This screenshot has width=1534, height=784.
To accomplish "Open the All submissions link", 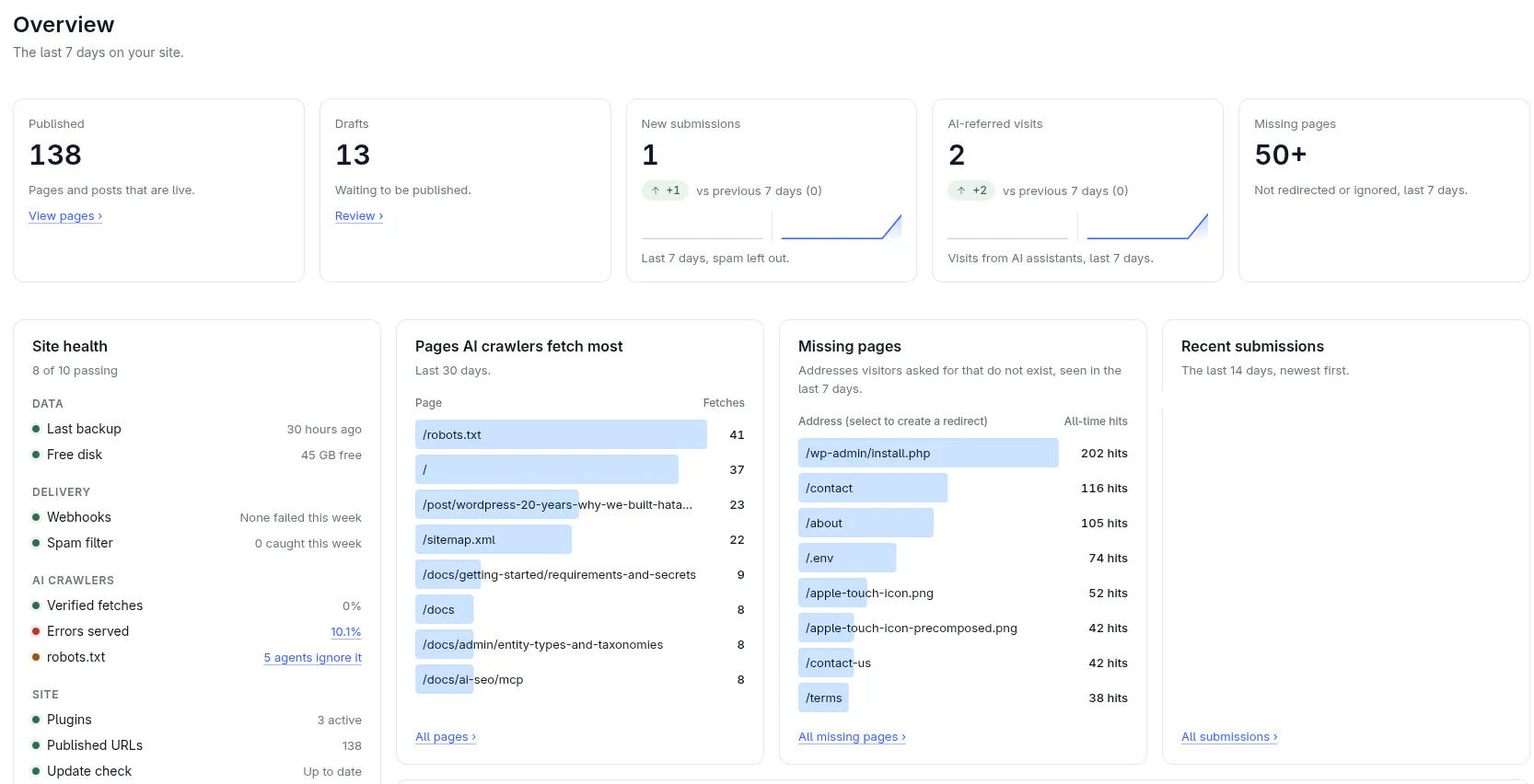I will pyautogui.click(x=1229, y=737).
